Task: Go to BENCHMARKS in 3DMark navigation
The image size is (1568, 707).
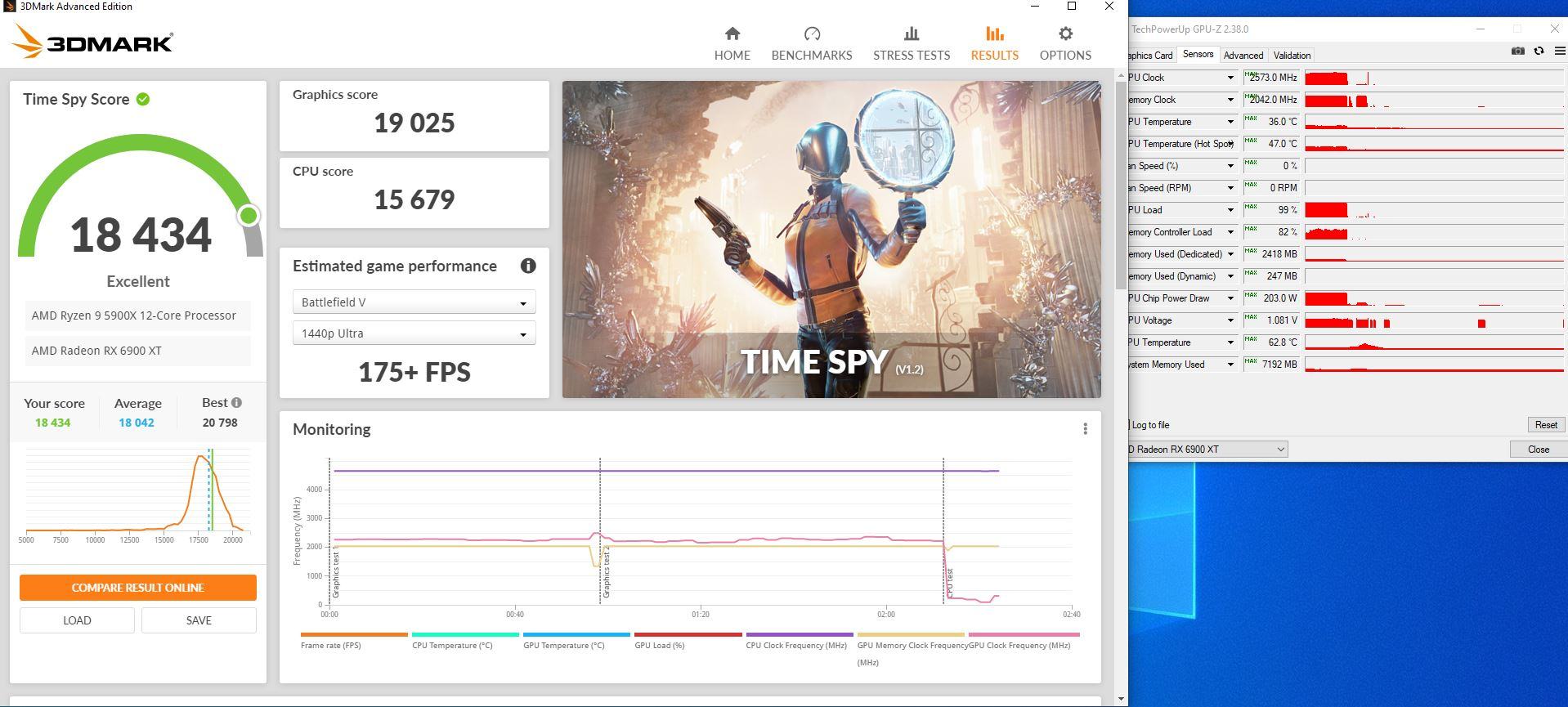Action: 812,44
